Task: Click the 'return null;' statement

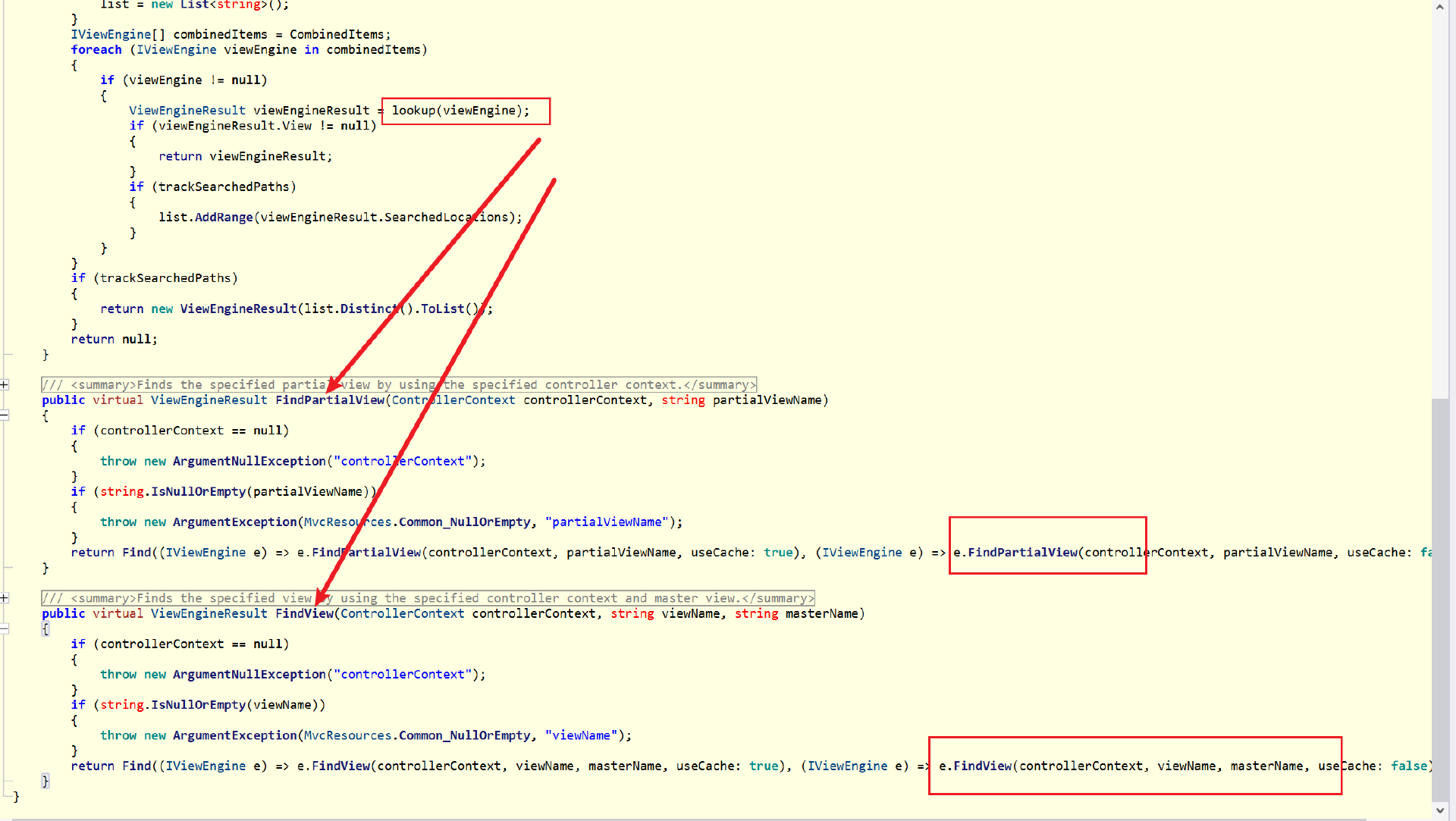Action: point(114,340)
